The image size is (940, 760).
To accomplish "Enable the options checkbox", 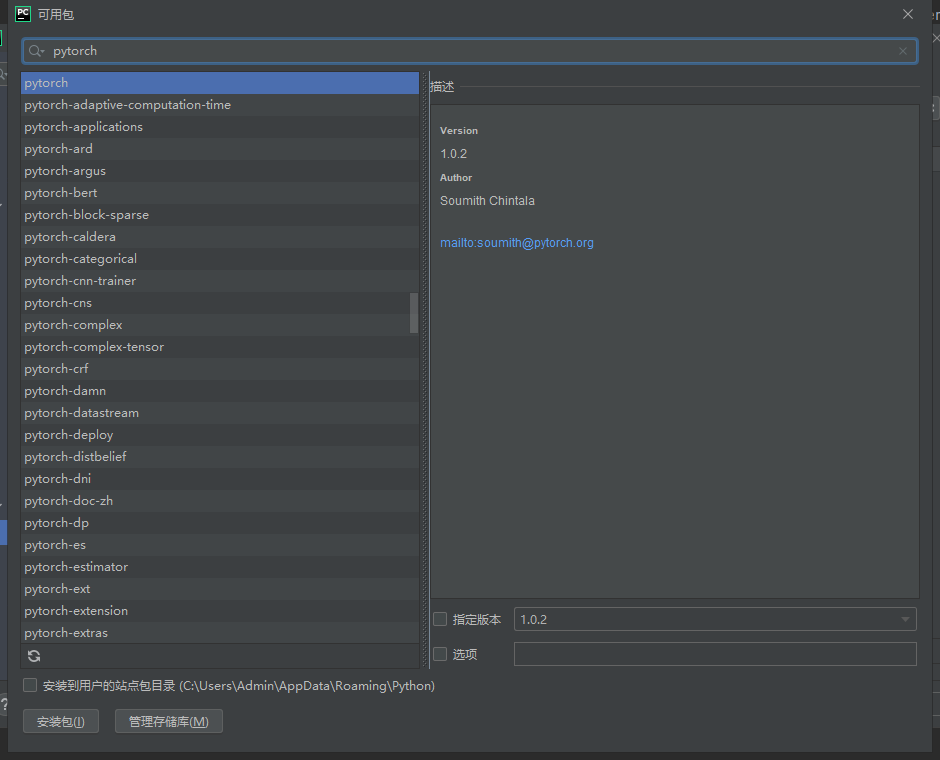I will click(x=440, y=654).
